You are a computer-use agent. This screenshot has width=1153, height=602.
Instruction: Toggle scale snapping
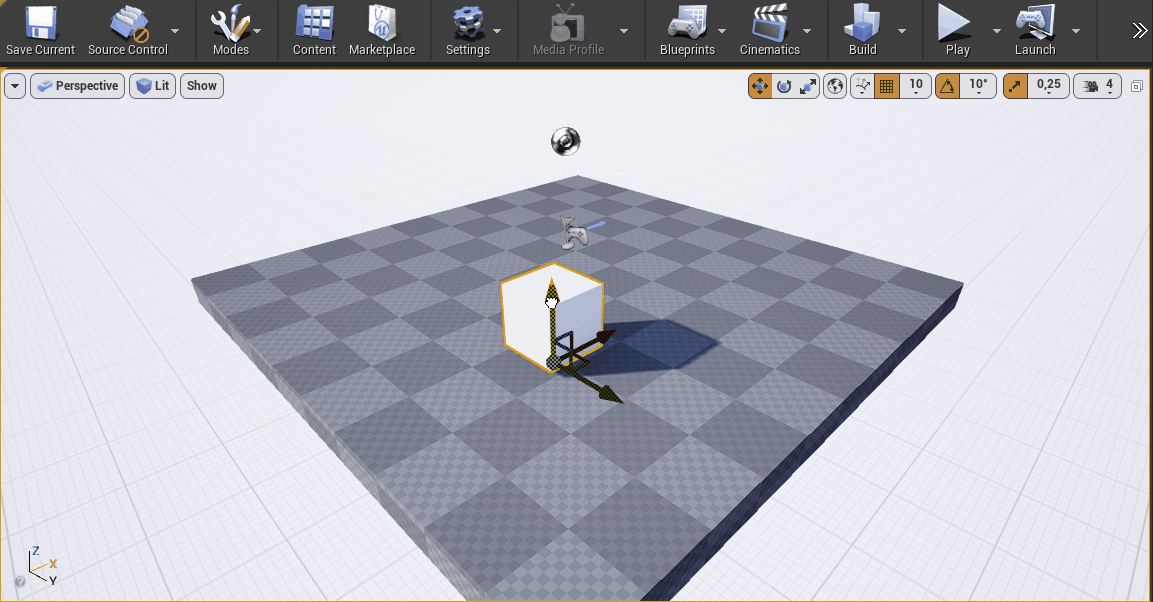(x=1015, y=87)
